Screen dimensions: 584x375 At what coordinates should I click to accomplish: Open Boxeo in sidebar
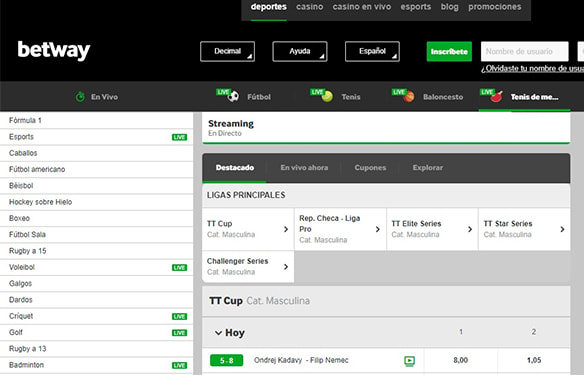click(96, 219)
